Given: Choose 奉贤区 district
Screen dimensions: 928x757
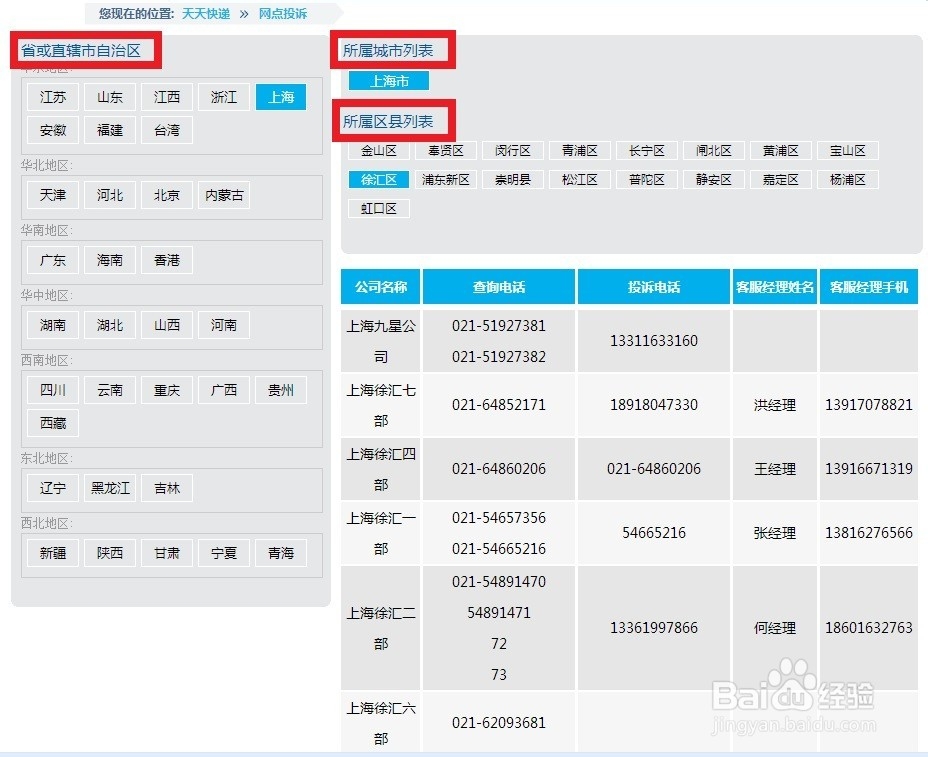Looking at the screenshot, I should click(446, 151).
